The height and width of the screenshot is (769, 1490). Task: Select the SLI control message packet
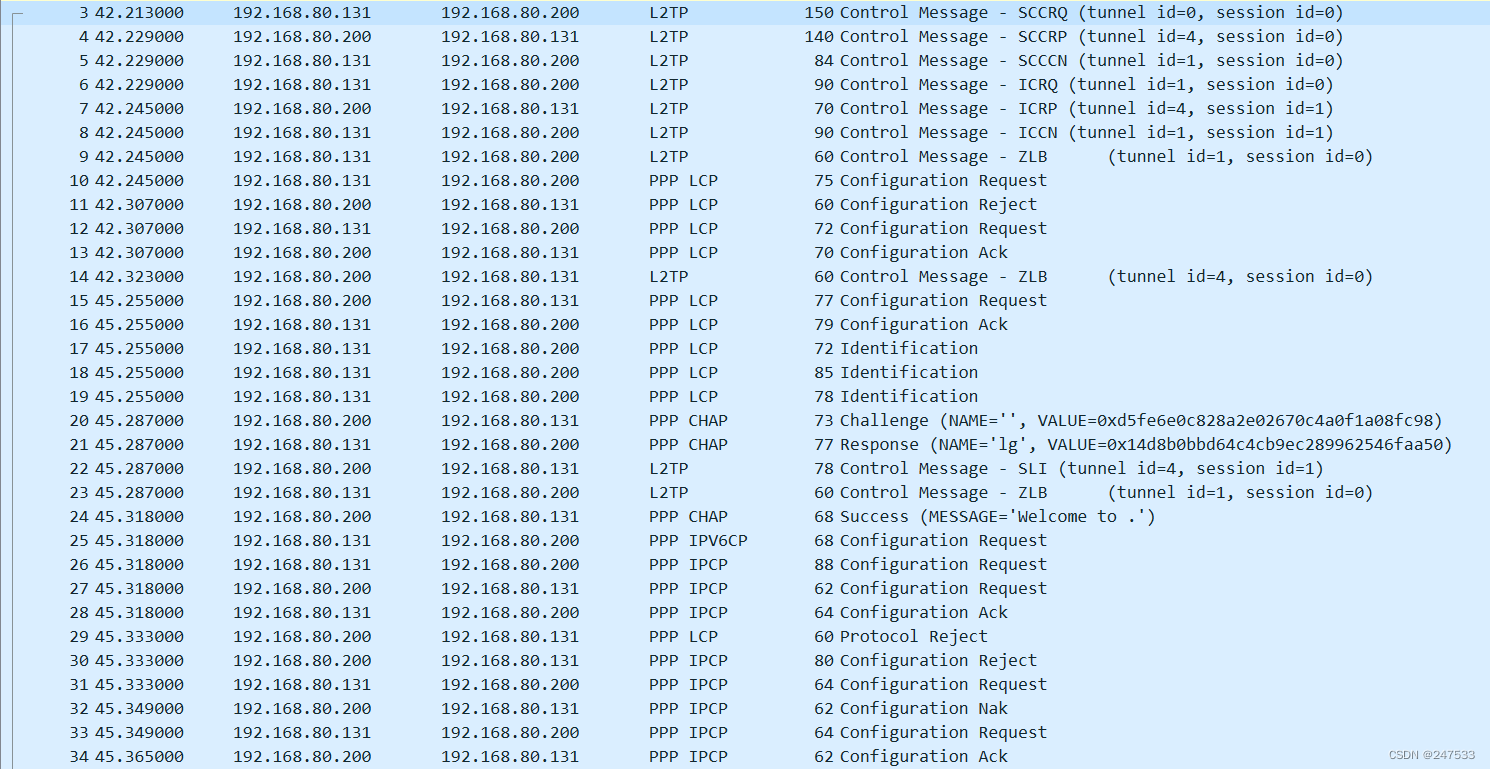click(x=745, y=469)
